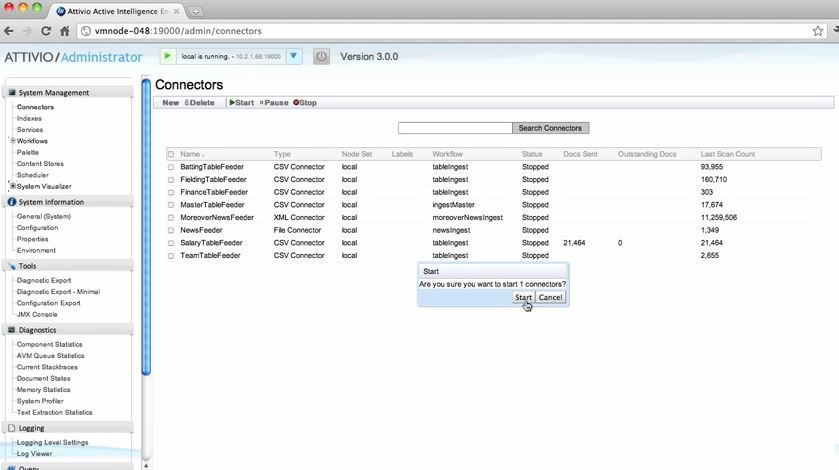Open Memory Statistics

pyautogui.click(x=43, y=390)
